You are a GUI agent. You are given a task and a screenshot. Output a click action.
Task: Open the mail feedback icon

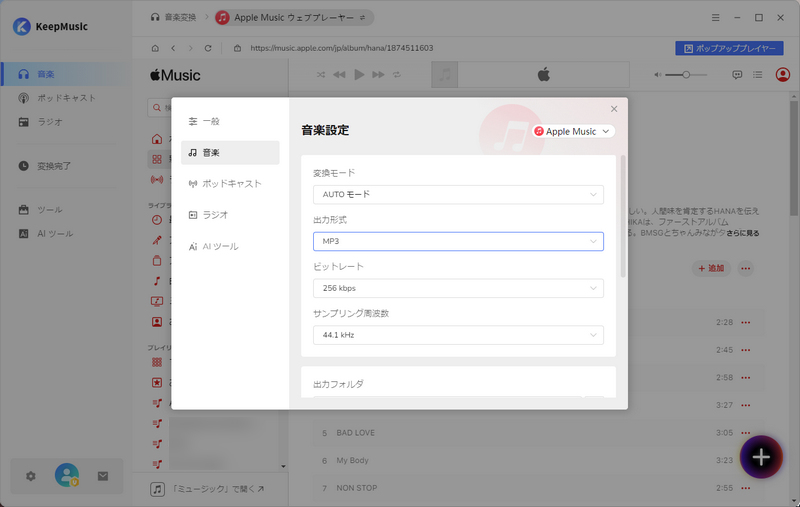click(x=103, y=476)
